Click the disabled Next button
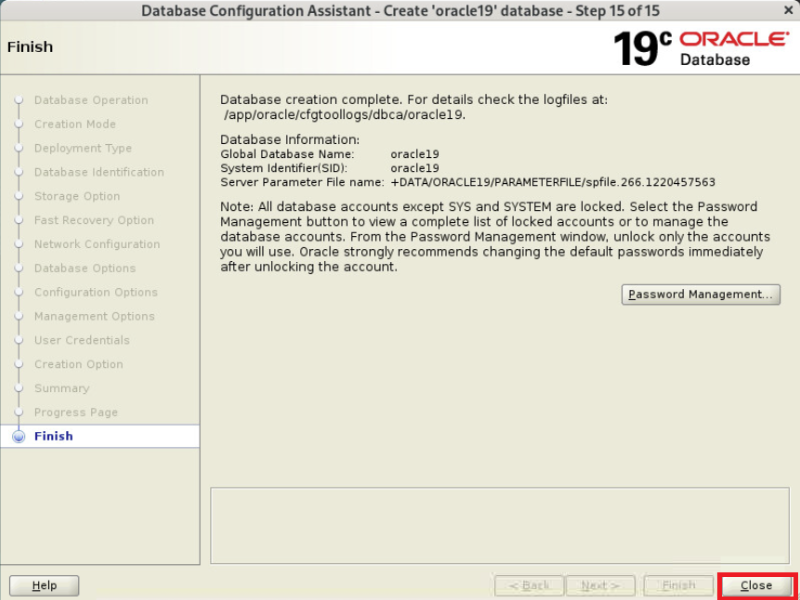The image size is (800, 600). 601,585
